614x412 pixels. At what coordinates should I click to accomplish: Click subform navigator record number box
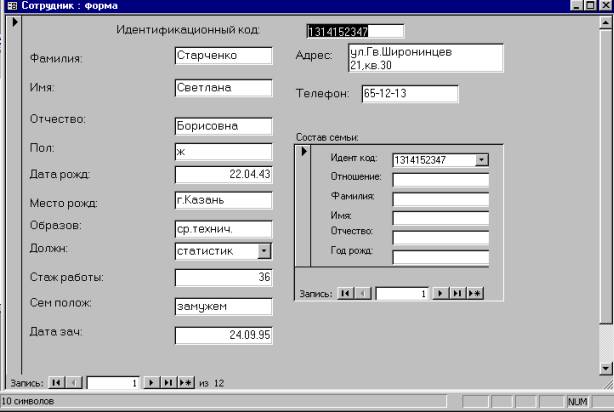[x=402, y=293]
